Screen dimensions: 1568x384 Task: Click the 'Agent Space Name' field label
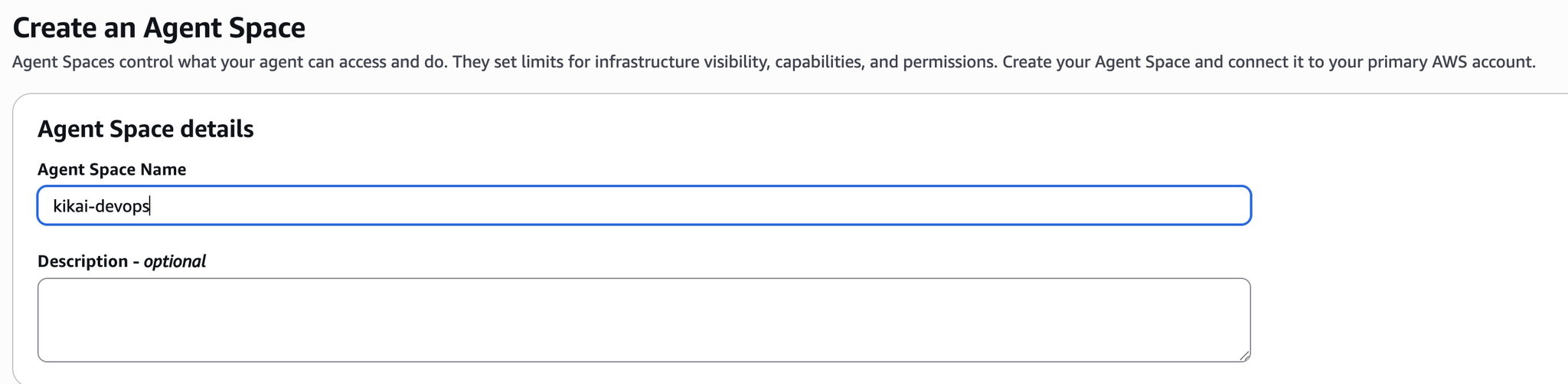pyautogui.click(x=112, y=169)
